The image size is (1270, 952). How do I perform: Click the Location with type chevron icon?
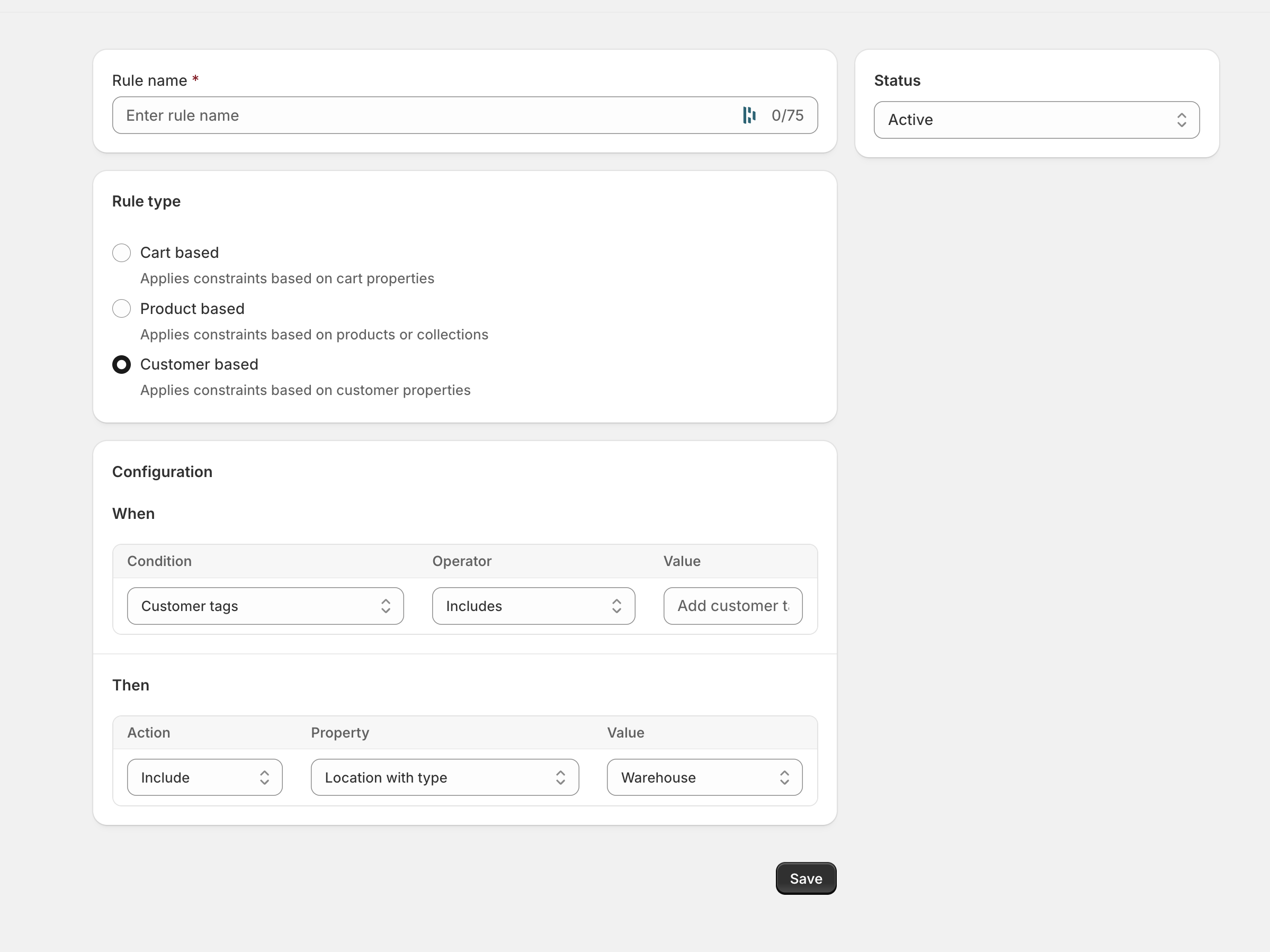560,778
